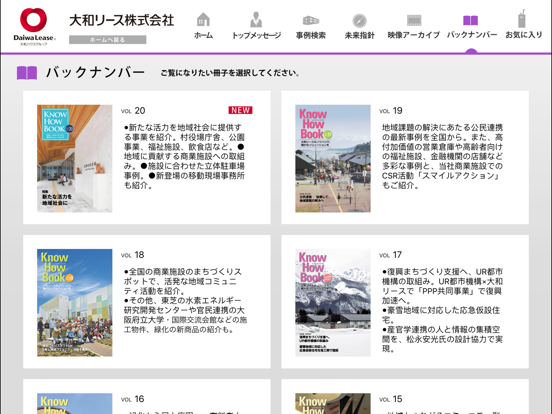This screenshot has height=414, width=552.
Task: Open the 未来指針 compass icon
Action: [x=359, y=21]
